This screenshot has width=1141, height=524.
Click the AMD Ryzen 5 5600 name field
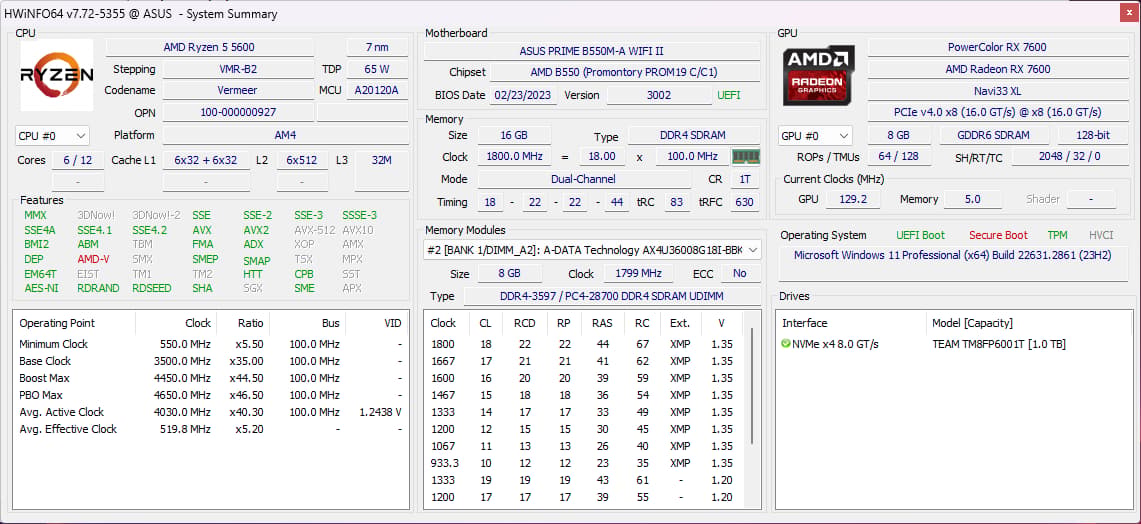click(x=210, y=47)
